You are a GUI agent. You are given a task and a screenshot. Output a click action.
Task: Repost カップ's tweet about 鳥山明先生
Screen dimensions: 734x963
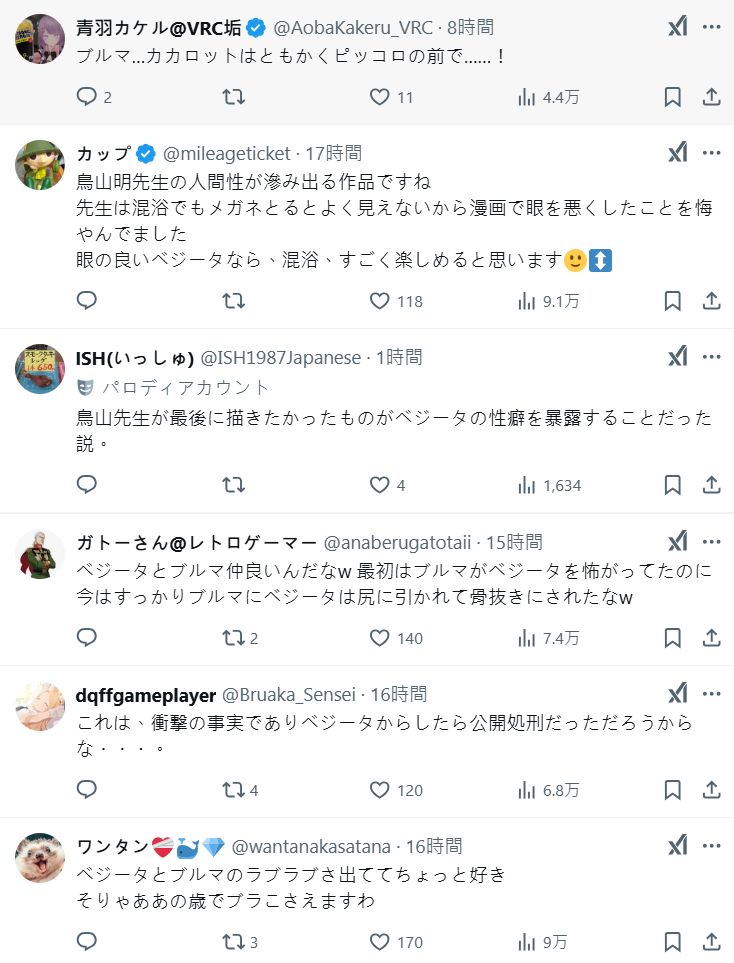point(233,301)
